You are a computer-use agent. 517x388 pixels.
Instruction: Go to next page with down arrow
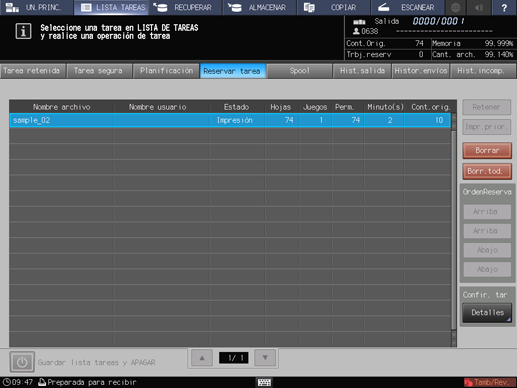coord(265,358)
